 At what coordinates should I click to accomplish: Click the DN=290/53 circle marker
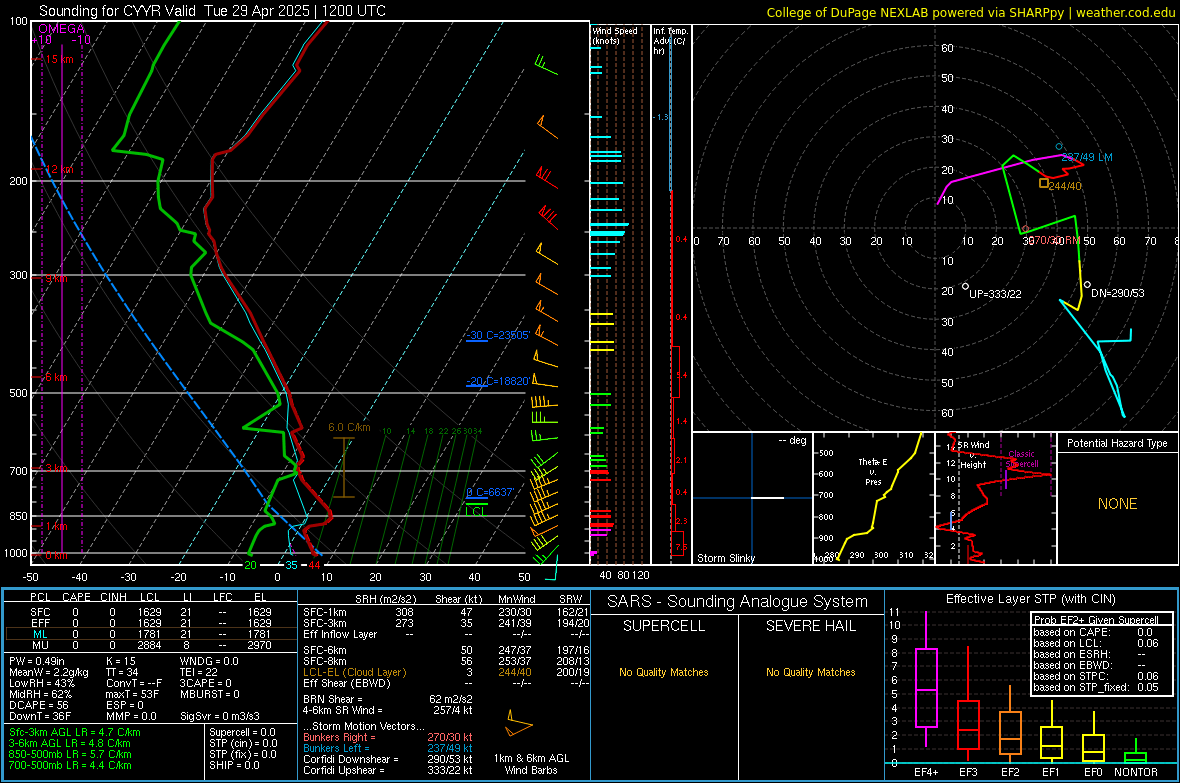click(1087, 285)
